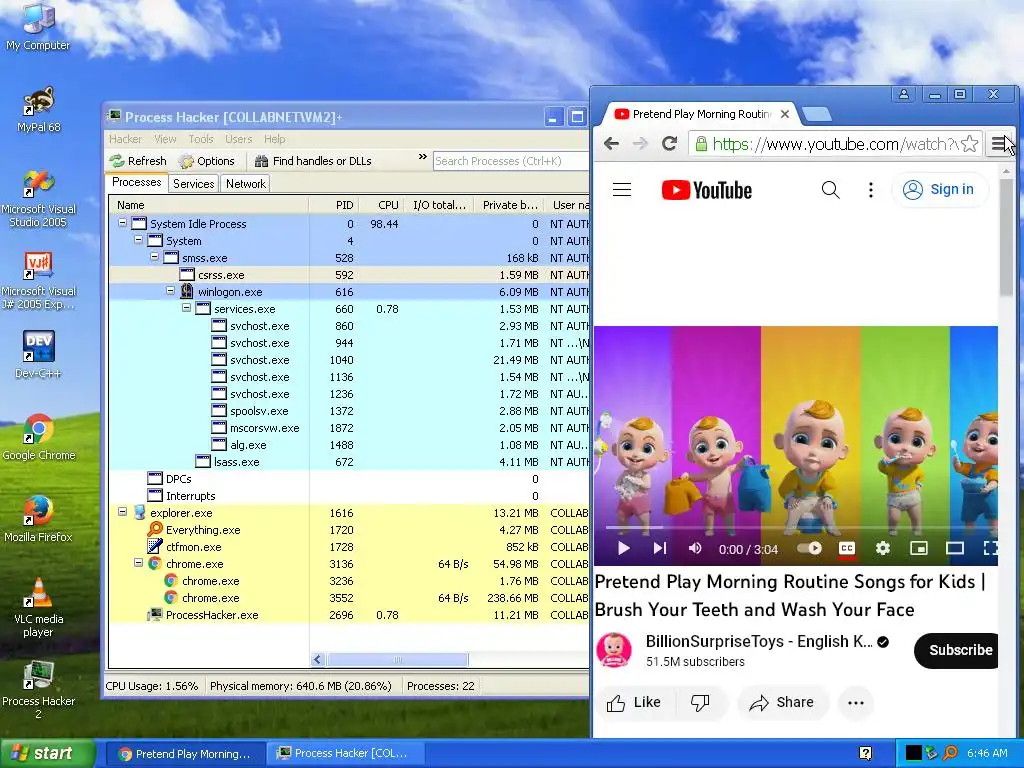Select ProcessHacker.exe process row
This screenshot has height=768, width=1024.
coord(349,615)
